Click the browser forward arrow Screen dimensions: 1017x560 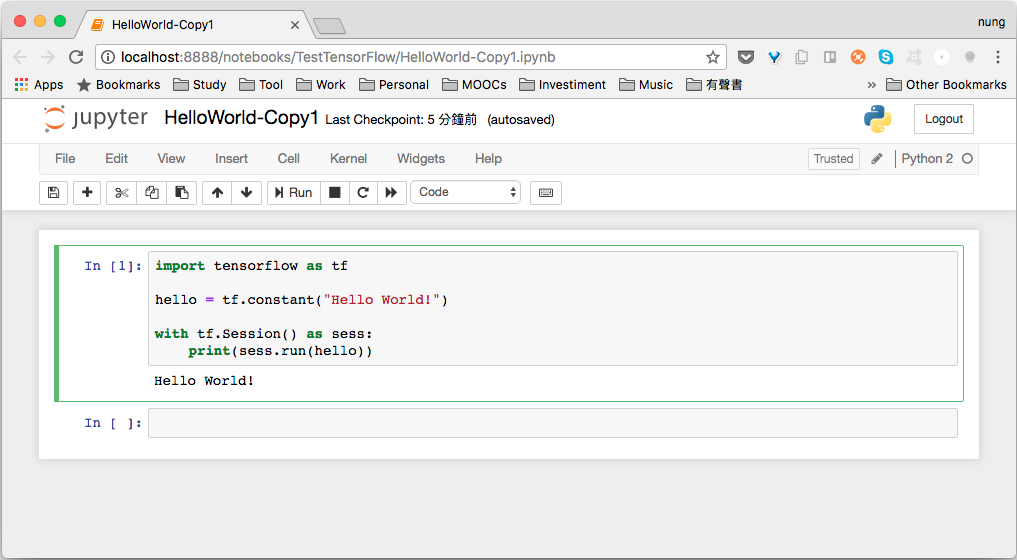coord(48,57)
